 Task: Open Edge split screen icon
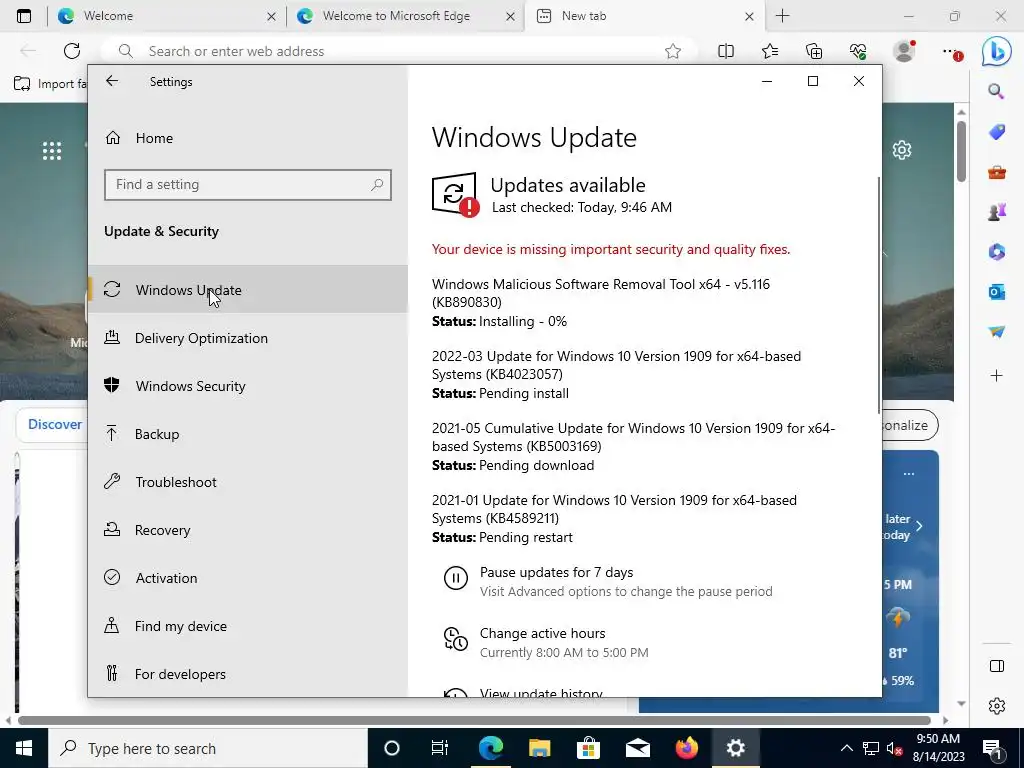point(726,51)
